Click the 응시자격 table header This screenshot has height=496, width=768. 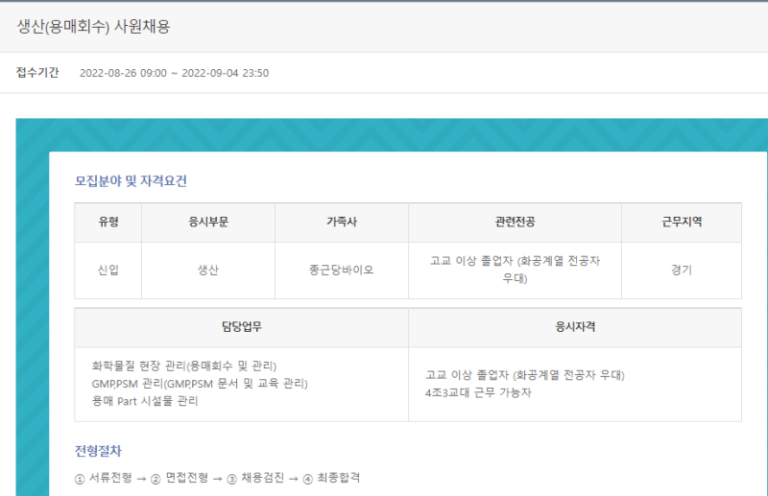point(575,327)
